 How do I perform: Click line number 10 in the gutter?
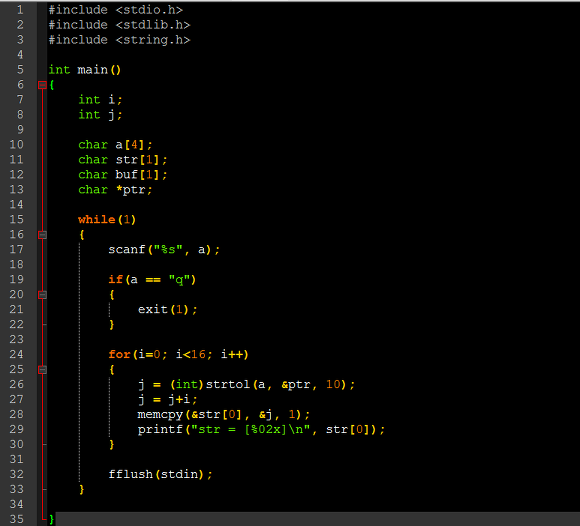[x=16, y=145]
